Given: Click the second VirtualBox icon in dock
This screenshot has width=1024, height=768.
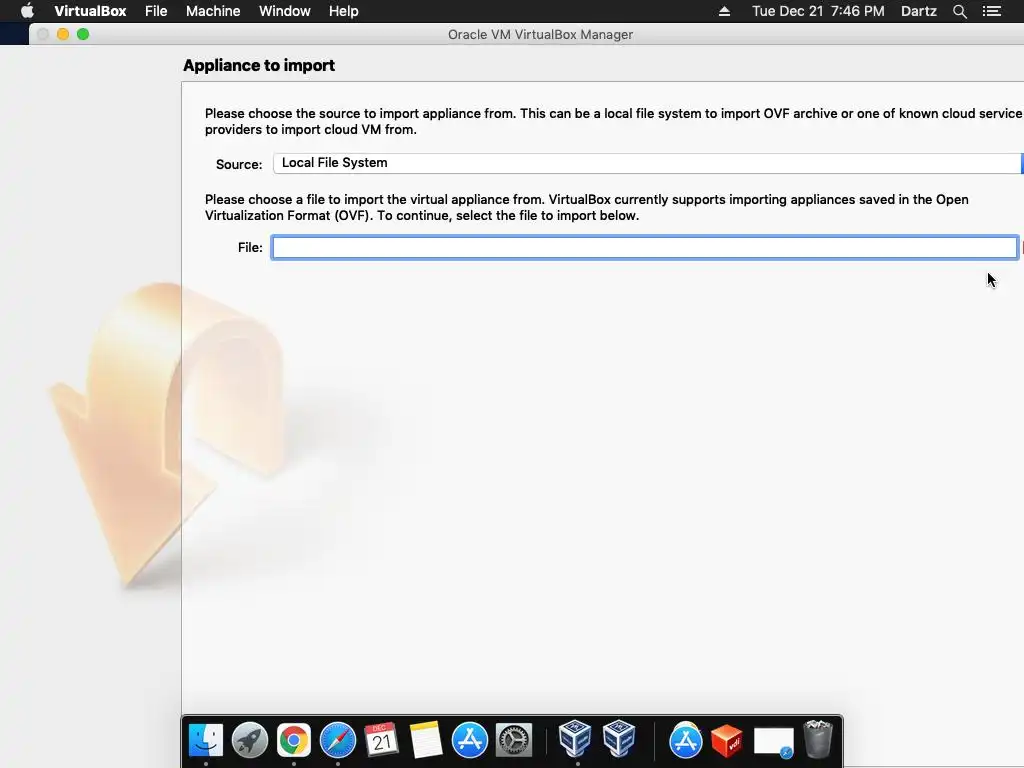Looking at the screenshot, I should (619, 739).
